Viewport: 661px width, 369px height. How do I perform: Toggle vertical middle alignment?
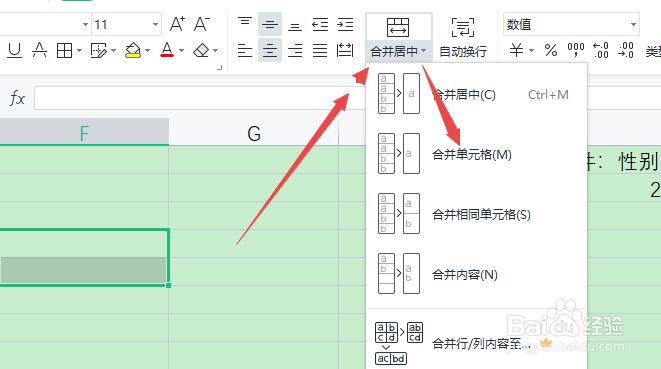point(270,24)
